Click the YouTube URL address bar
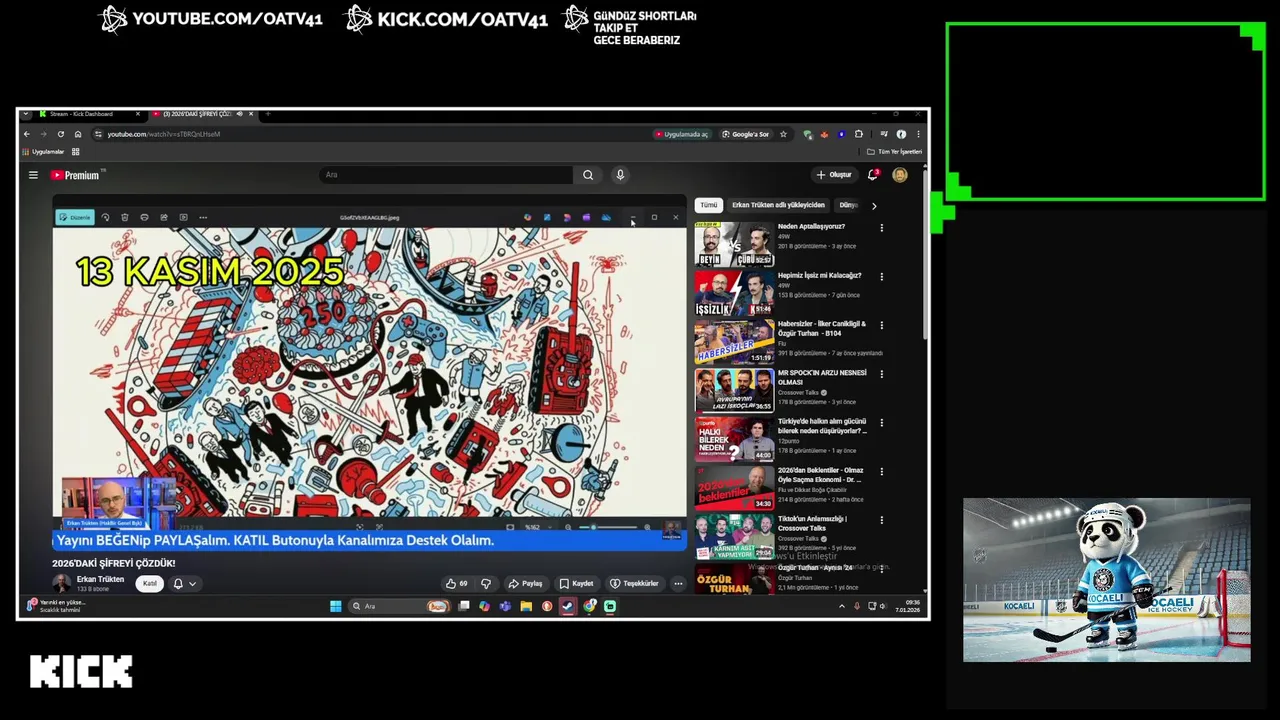Image resolution: width=1280 pixels, height=720 pixels. pyautogui.click(x=370, y=134)
